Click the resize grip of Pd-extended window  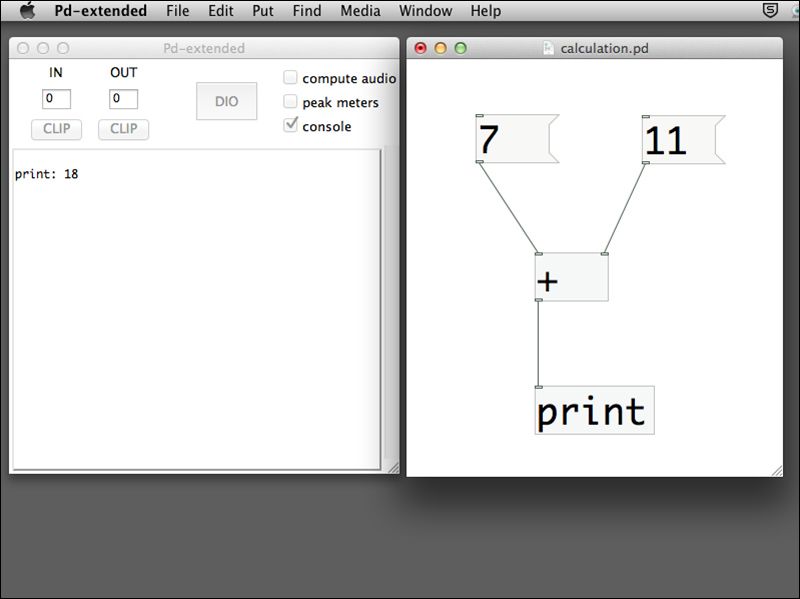(393, 468)
